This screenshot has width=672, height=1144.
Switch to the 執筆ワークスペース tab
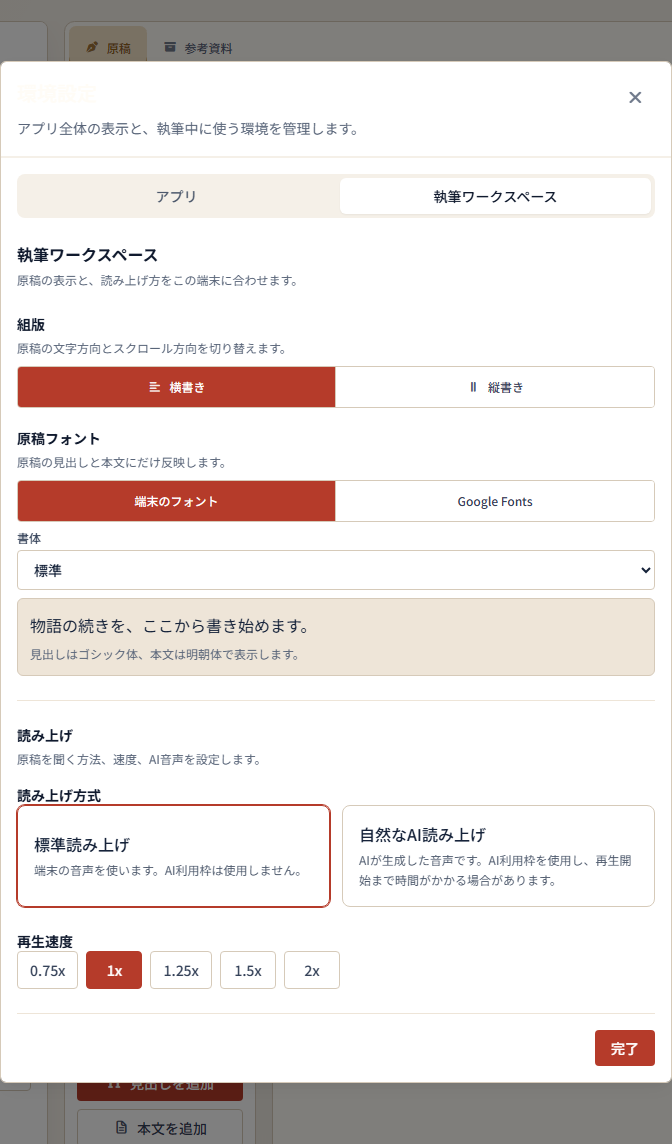point(495,196)
